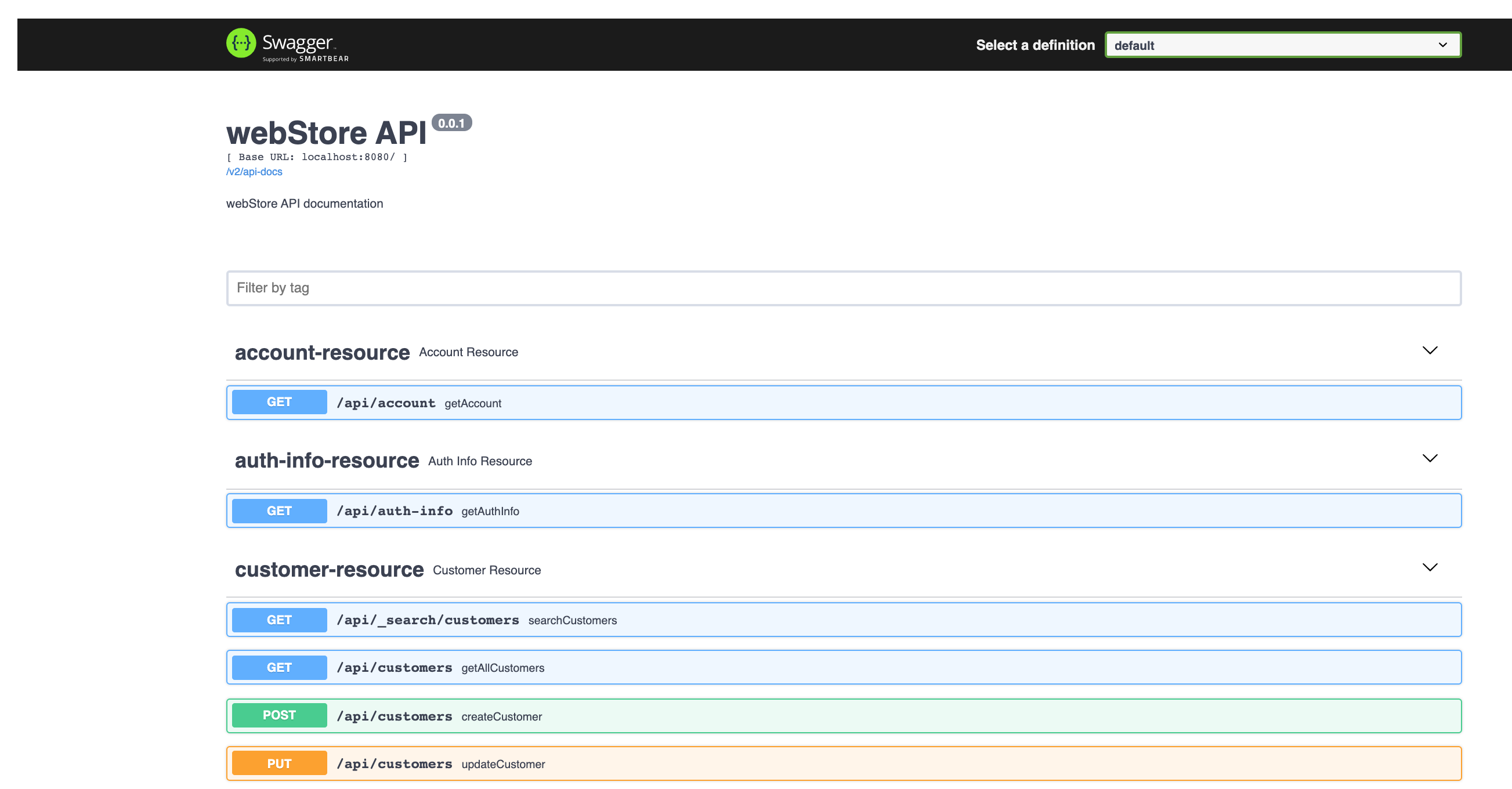Click the /api/account path text
Screen dimensions: 1512x789
click(x=386, y=403)
